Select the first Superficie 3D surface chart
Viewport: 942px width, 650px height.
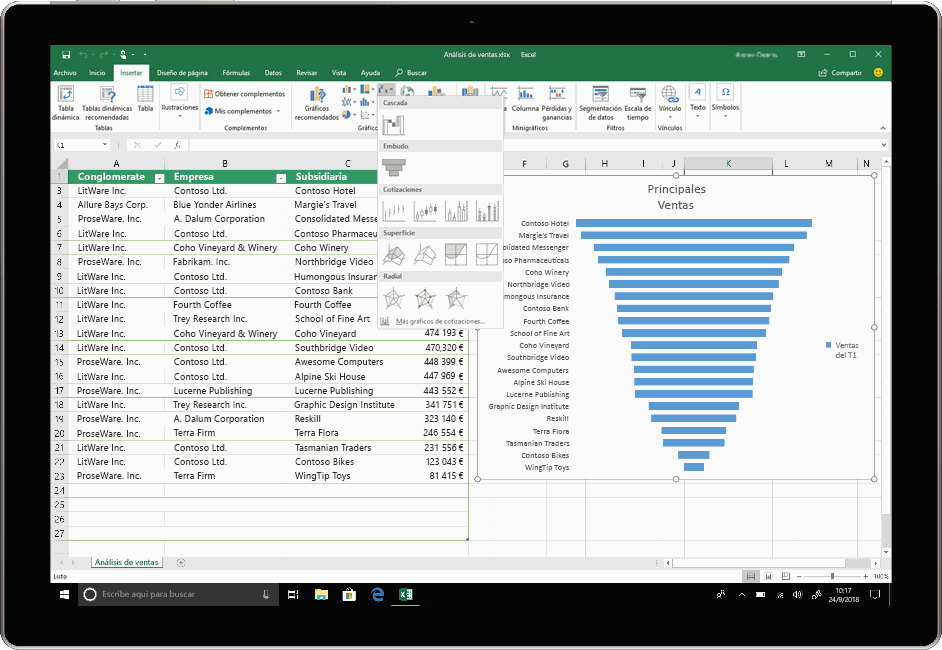point(394,255)
